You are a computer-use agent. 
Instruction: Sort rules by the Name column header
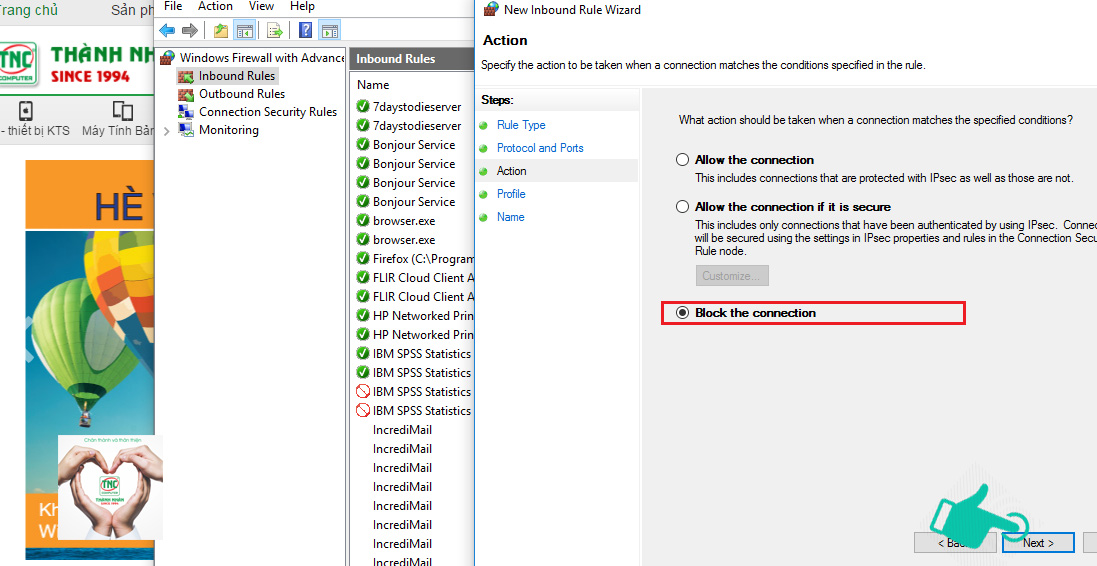click(373, 85)
